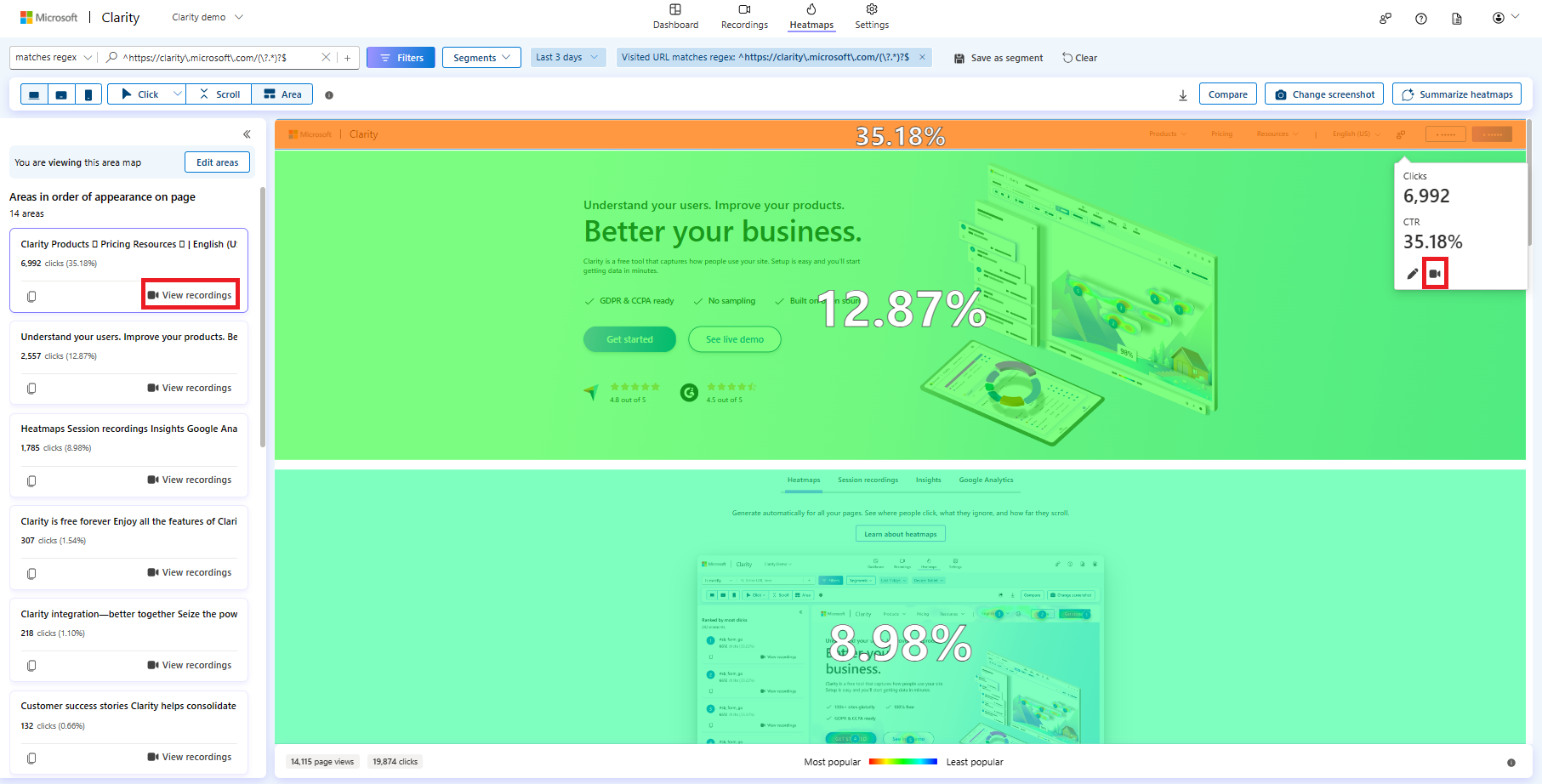This screenshot has height=784, width=1542.
Task: Click the Edit areas button
Action: [x=218, y=162]
